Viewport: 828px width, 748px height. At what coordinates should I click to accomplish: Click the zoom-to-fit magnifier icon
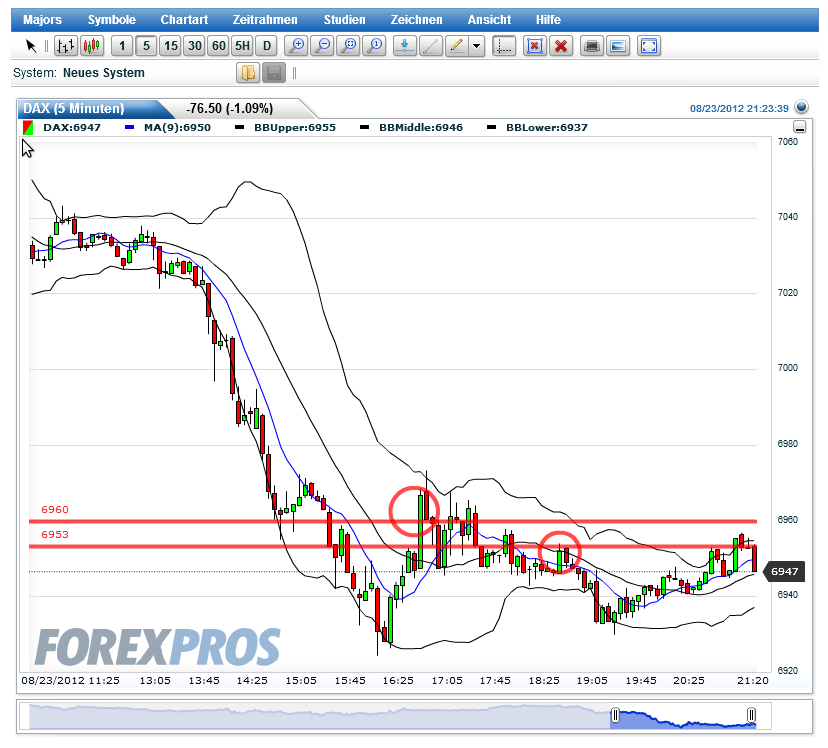click(348, 46)
